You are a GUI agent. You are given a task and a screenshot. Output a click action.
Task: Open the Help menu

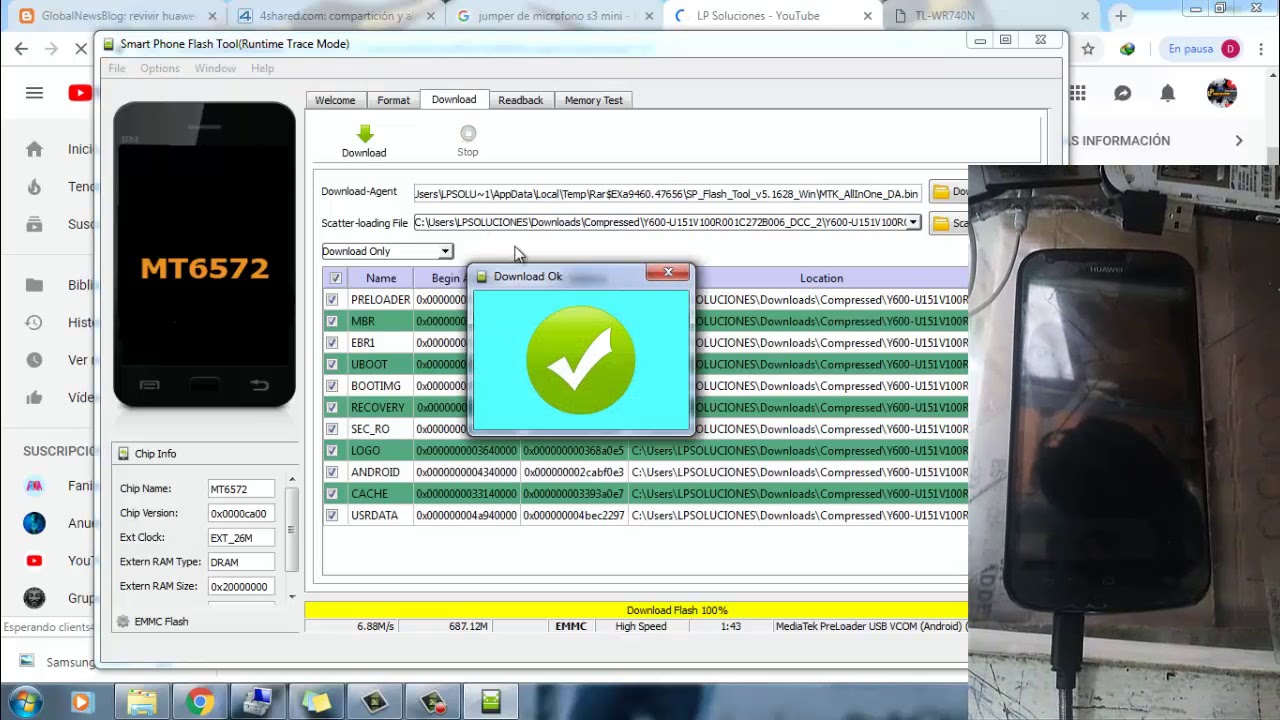coord(263,68)
